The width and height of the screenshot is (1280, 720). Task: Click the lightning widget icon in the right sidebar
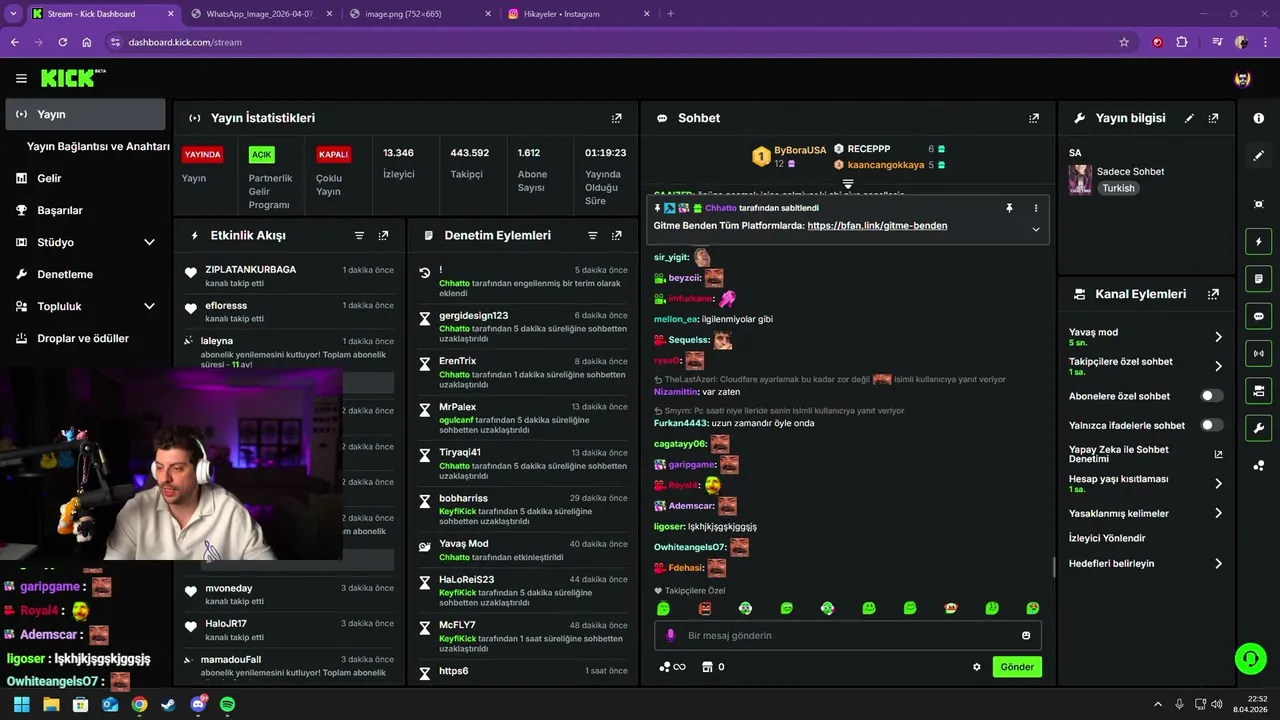point(1259,241)
